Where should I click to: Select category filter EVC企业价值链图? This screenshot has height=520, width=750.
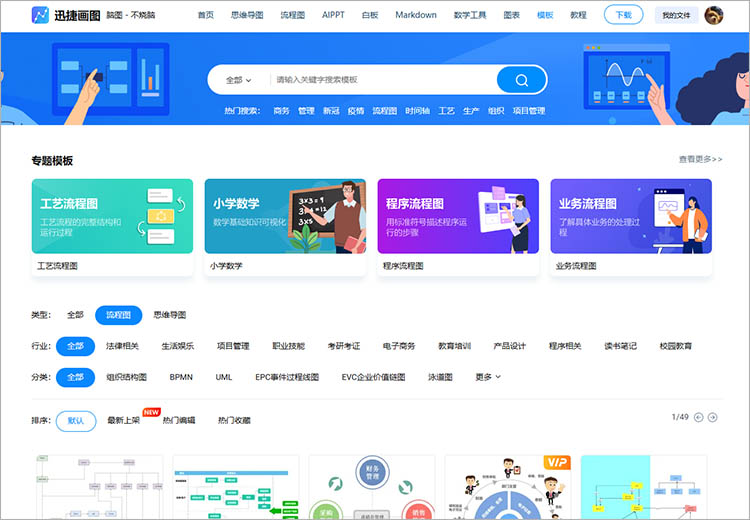coord(374,377)
